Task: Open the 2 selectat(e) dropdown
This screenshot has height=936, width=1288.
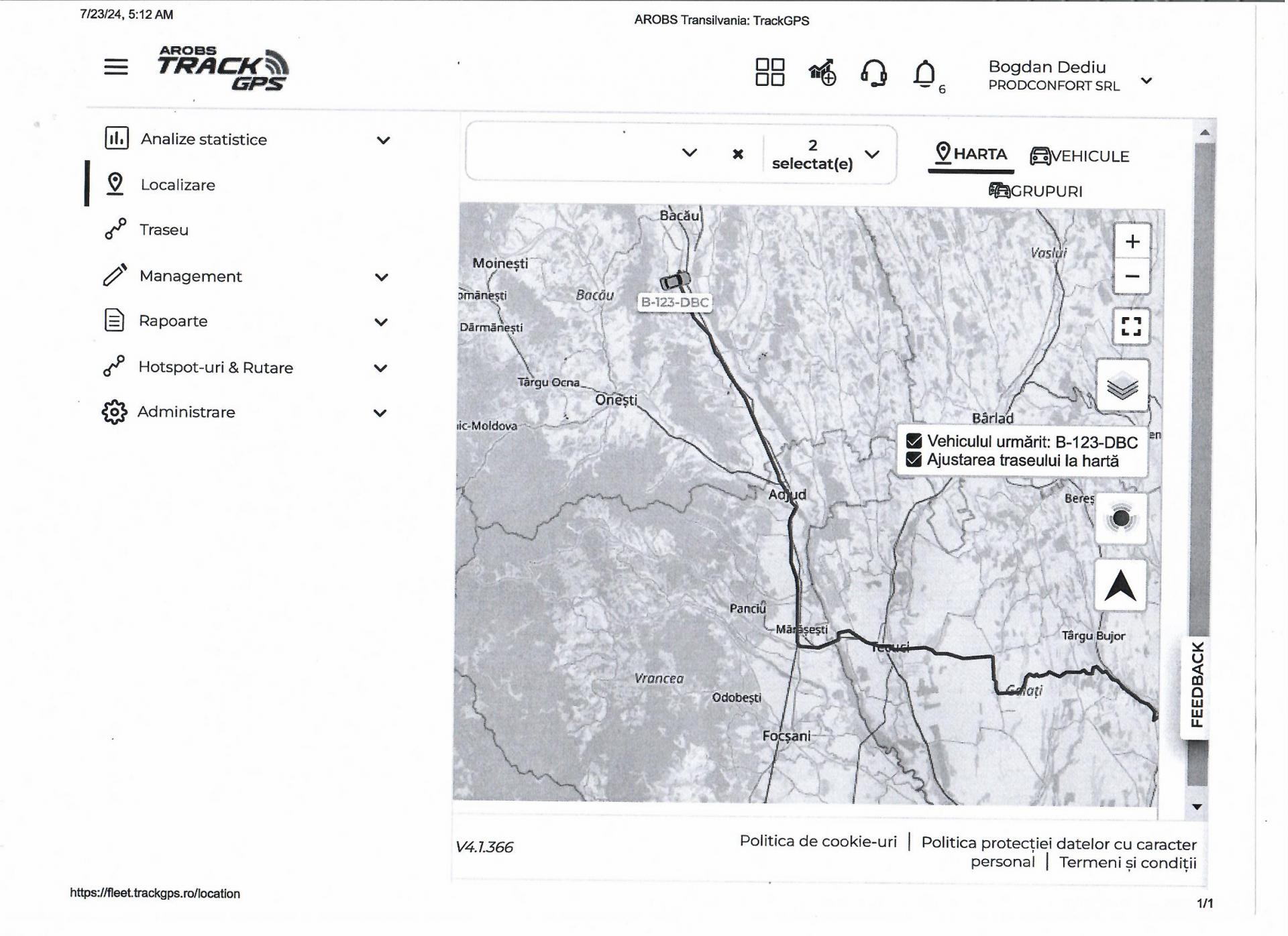Action: tap(871, 154)
